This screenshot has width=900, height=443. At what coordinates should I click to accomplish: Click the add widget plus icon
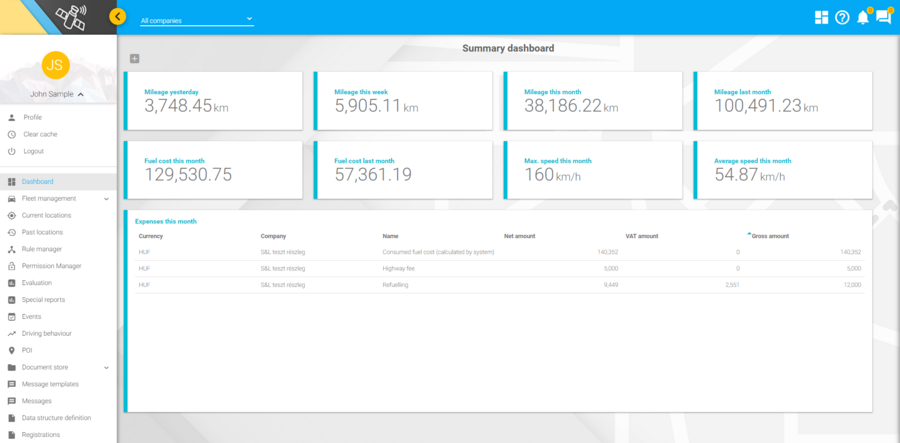pyautogui.click(x=135, y=59)
